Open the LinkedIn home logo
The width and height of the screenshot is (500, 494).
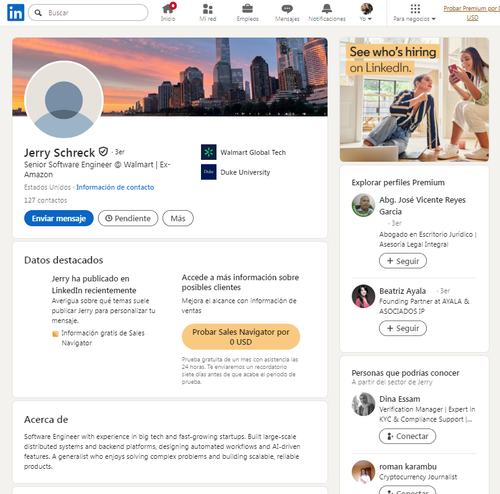15,13
